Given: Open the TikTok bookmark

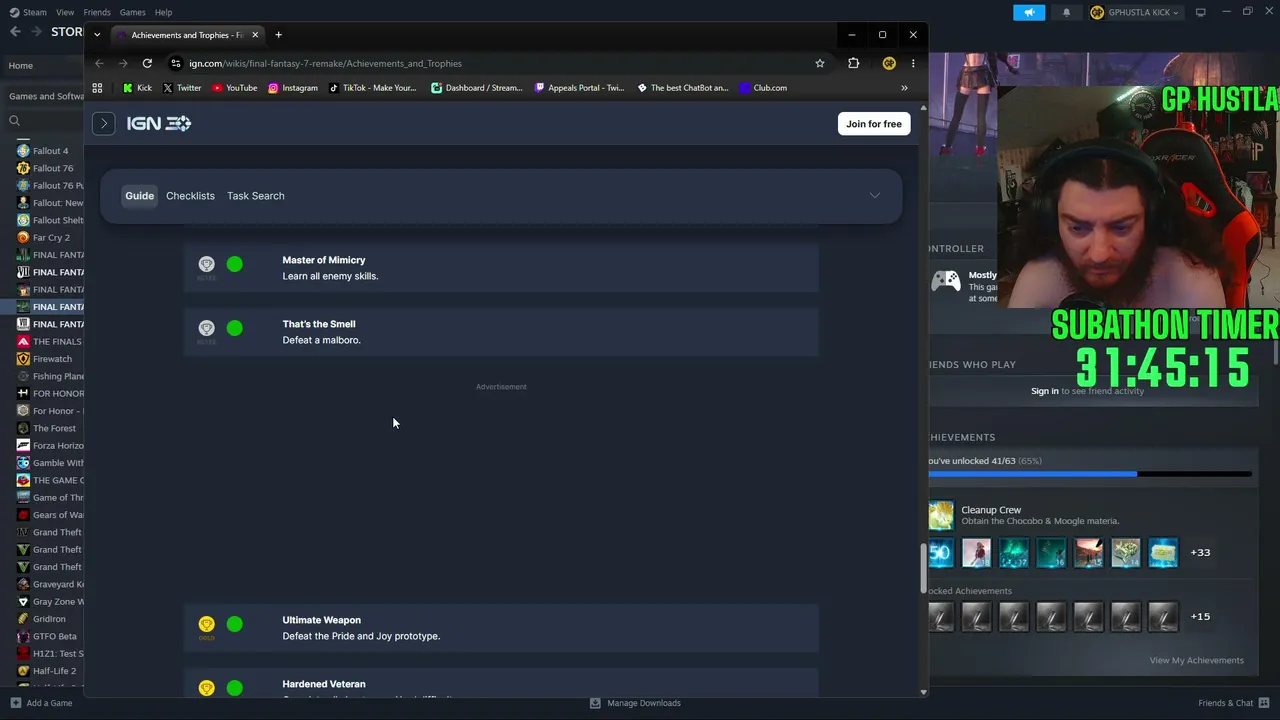Looking at the screenshot, I should tap(372, 88).
